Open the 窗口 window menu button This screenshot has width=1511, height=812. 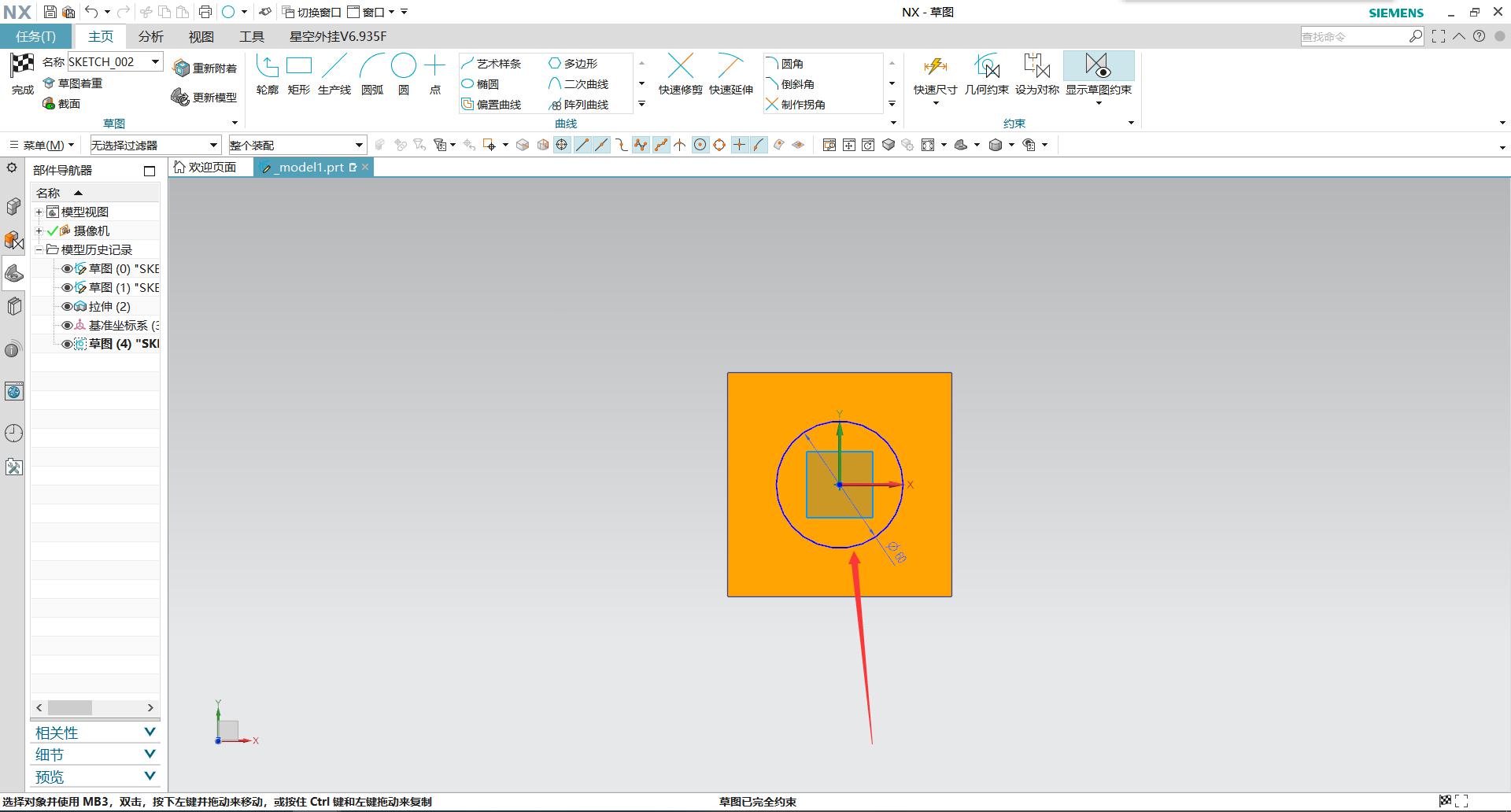371,12
